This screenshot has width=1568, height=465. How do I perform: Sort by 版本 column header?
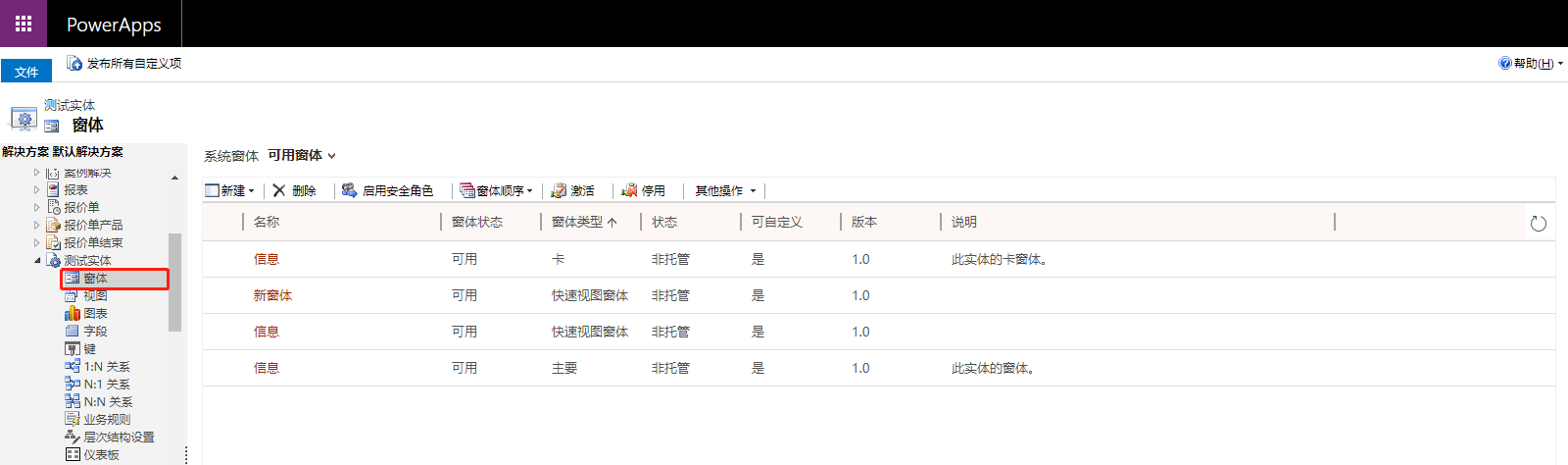tap(864, 222)
